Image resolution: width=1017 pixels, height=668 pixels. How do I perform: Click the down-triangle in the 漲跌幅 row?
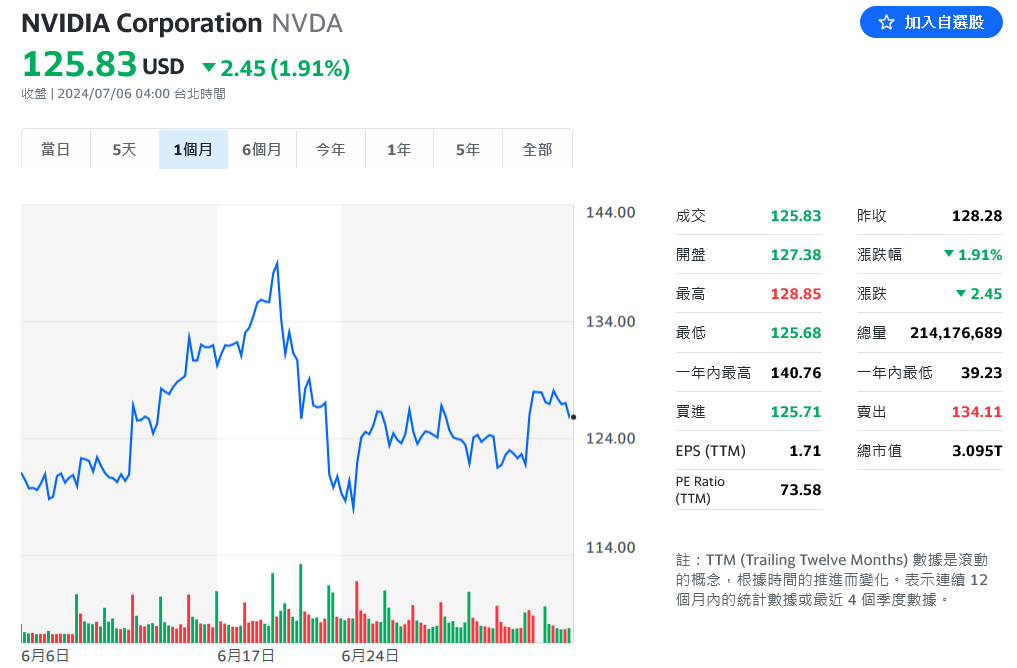point(948,255)
